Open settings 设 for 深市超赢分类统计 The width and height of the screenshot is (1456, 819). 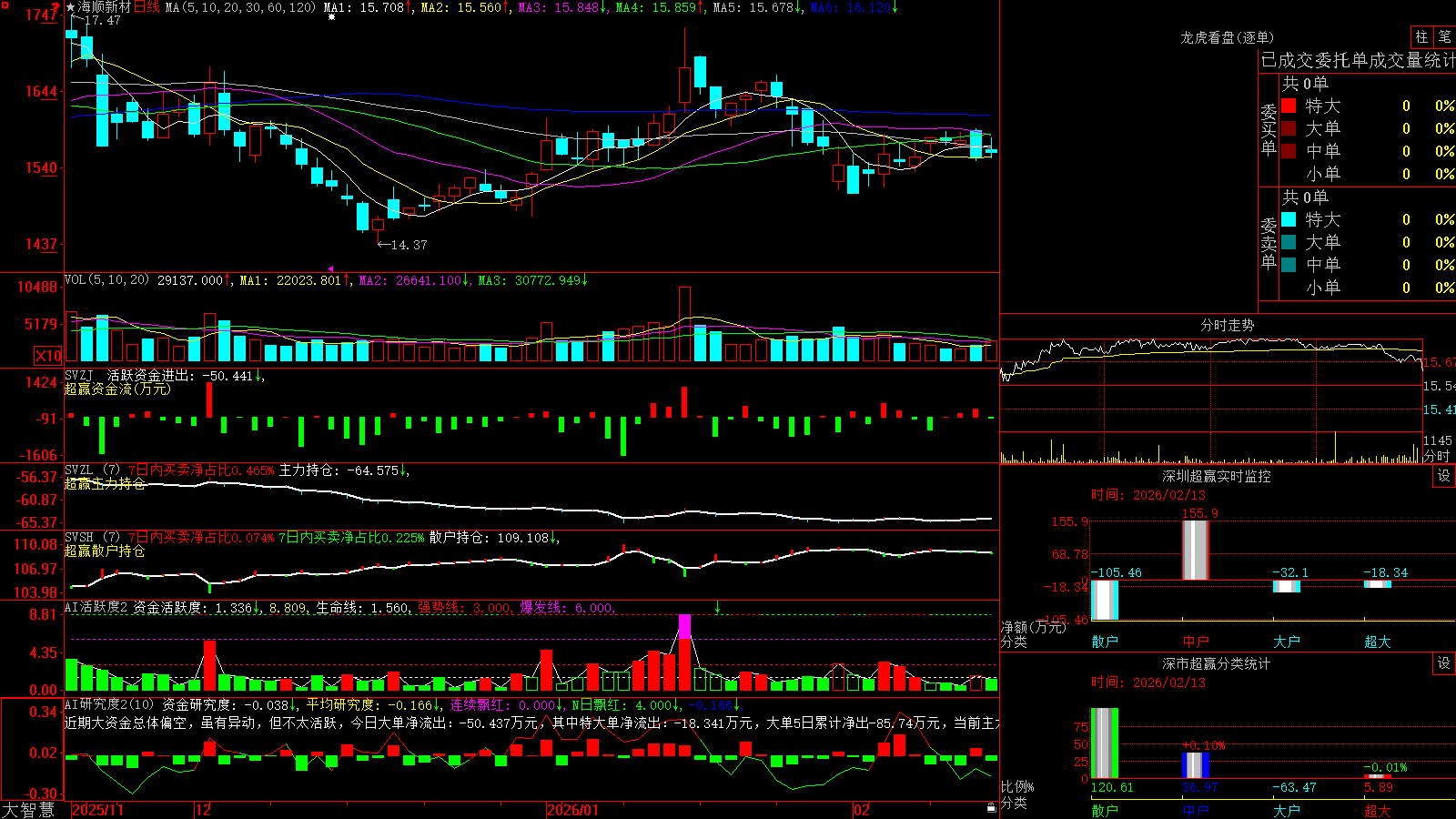point(1444,663)
